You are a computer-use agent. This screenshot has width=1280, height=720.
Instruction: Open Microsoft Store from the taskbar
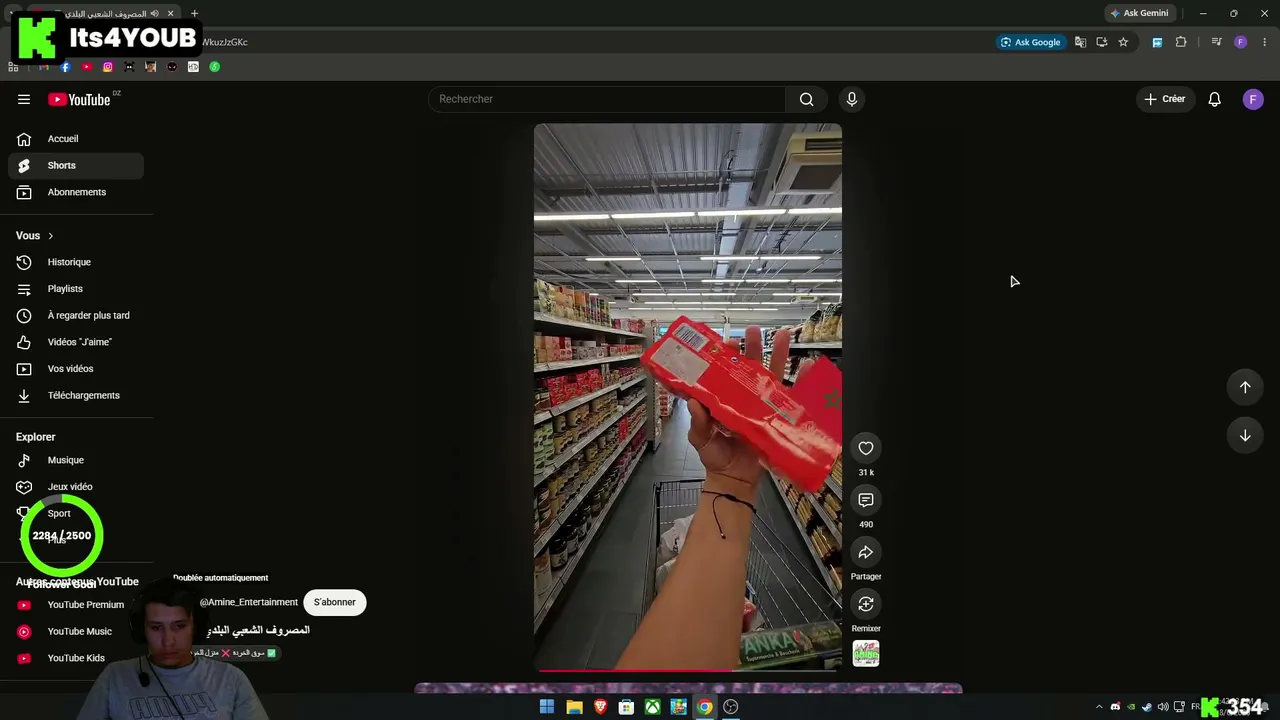click(x=626, y=707)
